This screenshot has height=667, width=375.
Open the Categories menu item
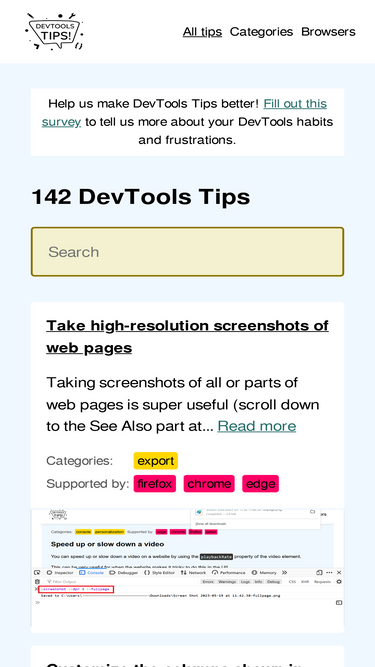pyautogui.click(x=261, y=32)
